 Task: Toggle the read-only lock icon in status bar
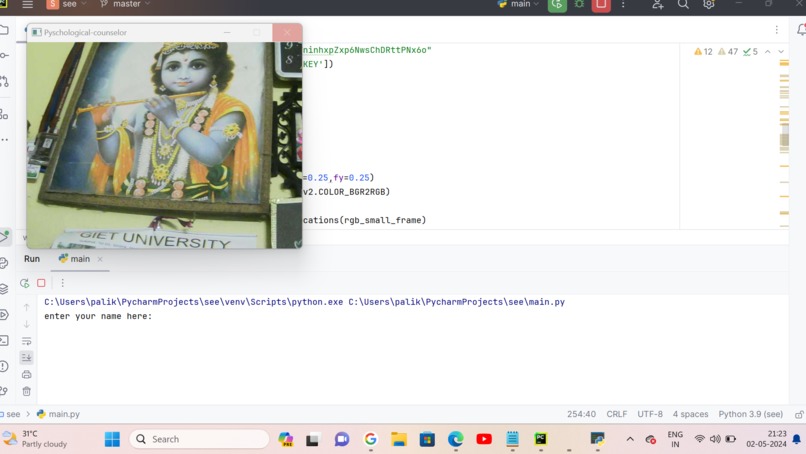pos(799,414)
